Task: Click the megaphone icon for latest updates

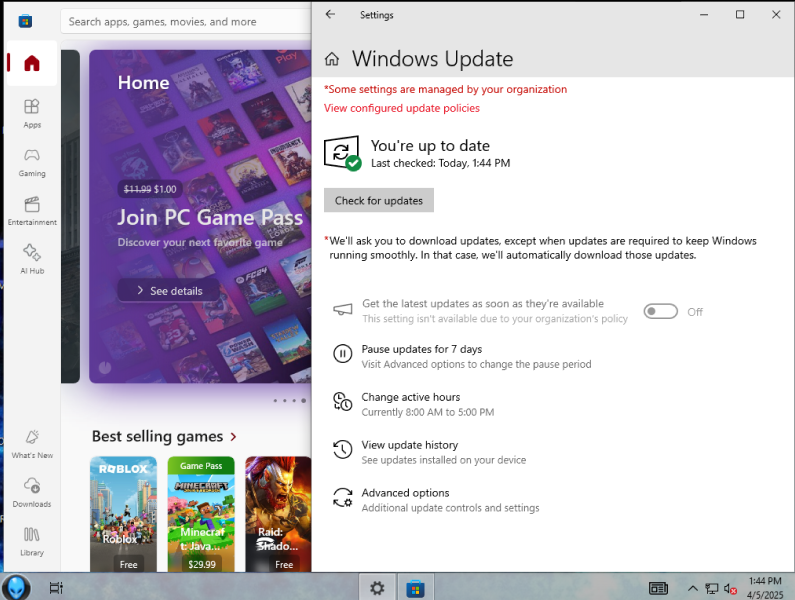Action: [342, 309]
